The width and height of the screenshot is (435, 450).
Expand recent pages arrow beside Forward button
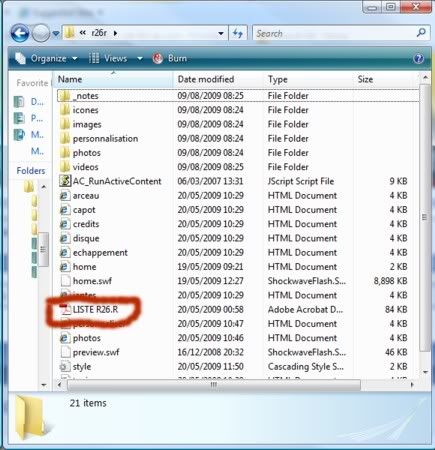click(x=56, y=33)
